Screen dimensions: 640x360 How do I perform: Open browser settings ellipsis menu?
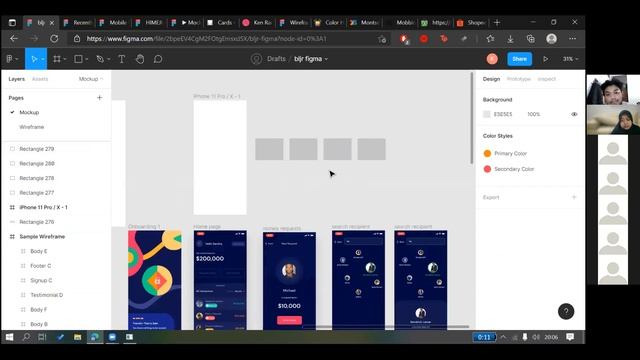pyautogui.click(x=572, y=39)
